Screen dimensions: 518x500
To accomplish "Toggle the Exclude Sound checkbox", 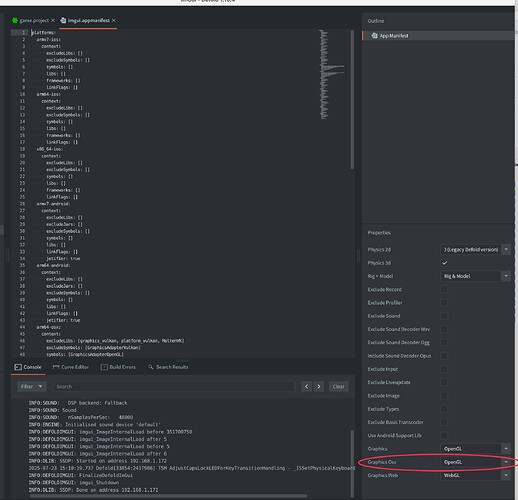I will (x=444, y=316).
